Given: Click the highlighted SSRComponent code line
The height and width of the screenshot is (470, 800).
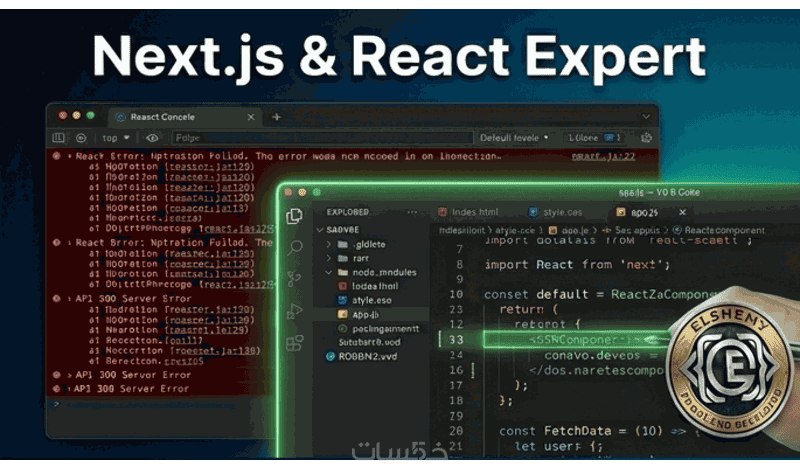Looking at the screenshot, I should coord(575,340).
